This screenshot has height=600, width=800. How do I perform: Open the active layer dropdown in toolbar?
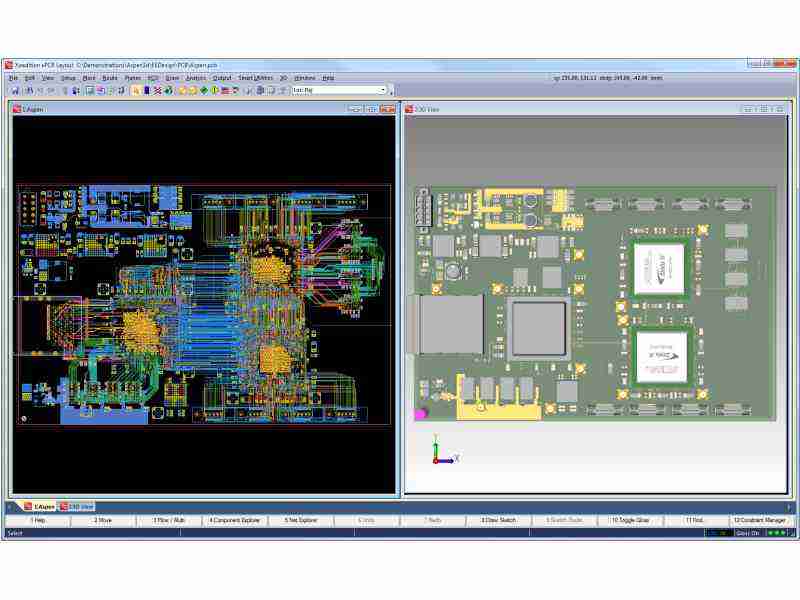point(383,90)
